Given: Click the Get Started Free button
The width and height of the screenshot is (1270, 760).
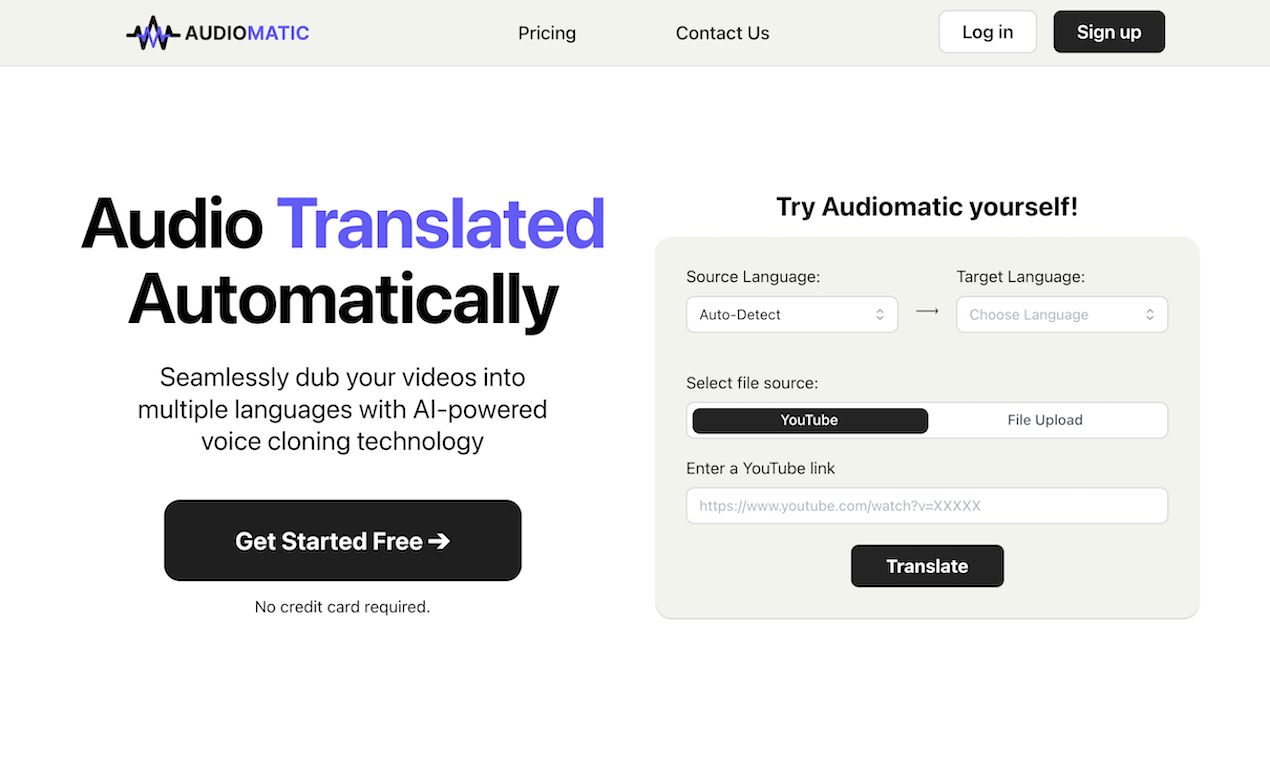Looking at the screenshot, I should pyautogui.click(x=342, y=540).
